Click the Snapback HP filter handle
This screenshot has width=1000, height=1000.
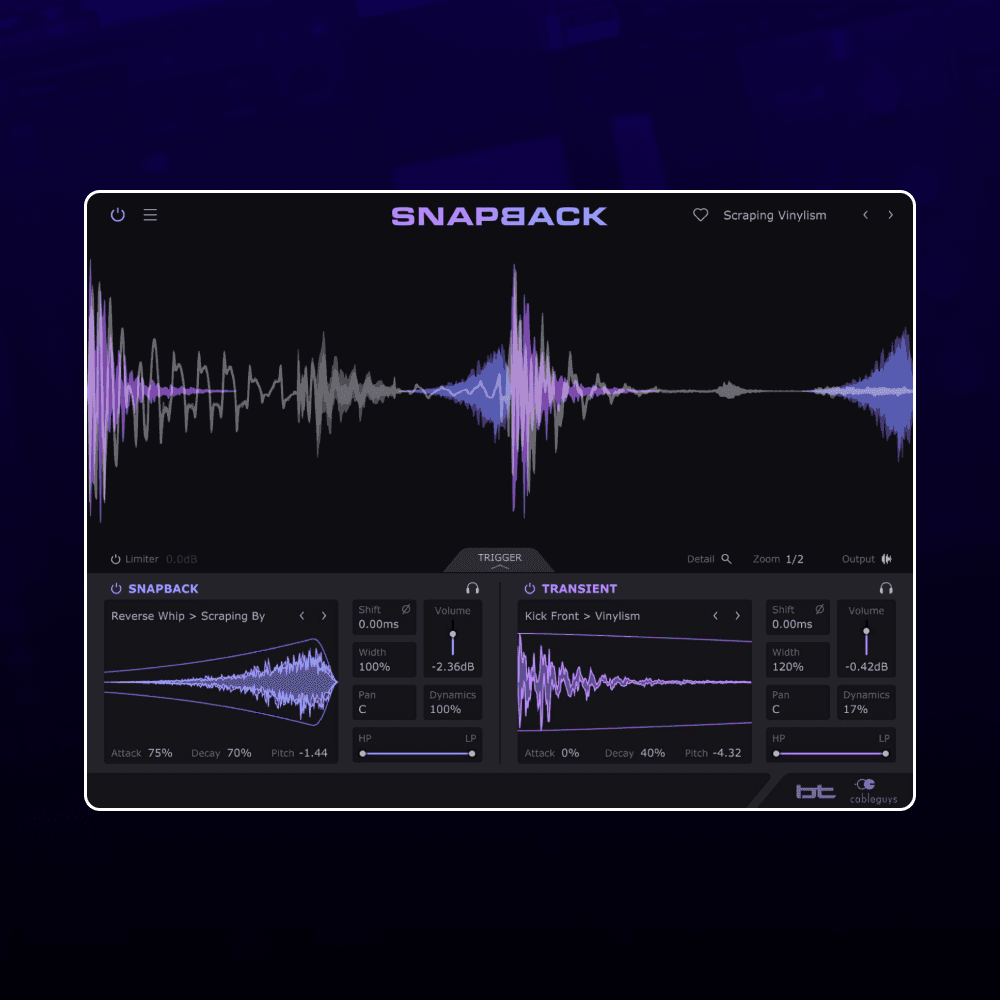363,754
